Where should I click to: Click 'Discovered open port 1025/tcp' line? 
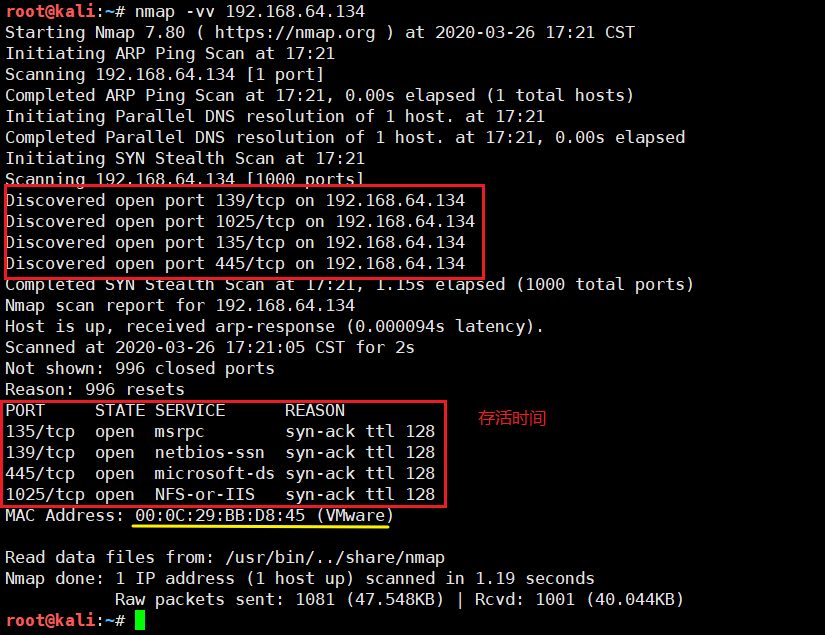coord(240,222)
